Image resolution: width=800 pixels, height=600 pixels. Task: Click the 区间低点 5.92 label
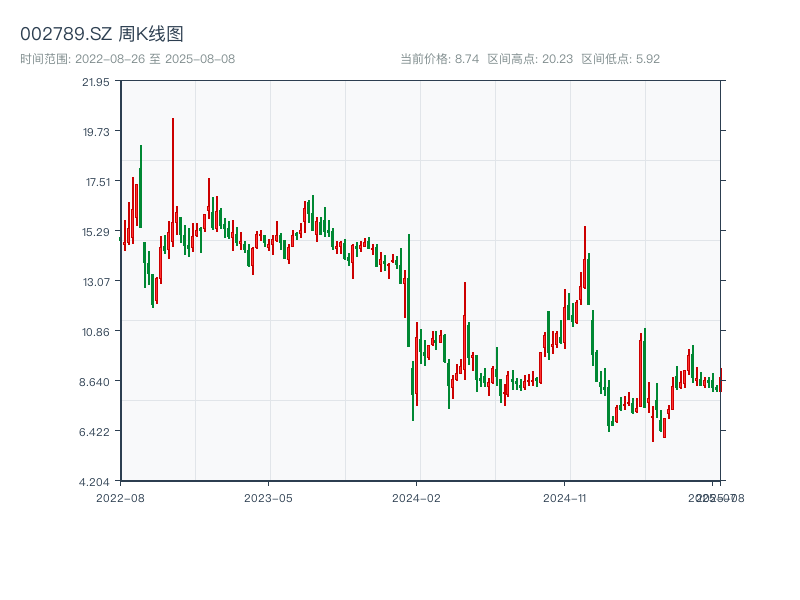(x=621, y=59)
